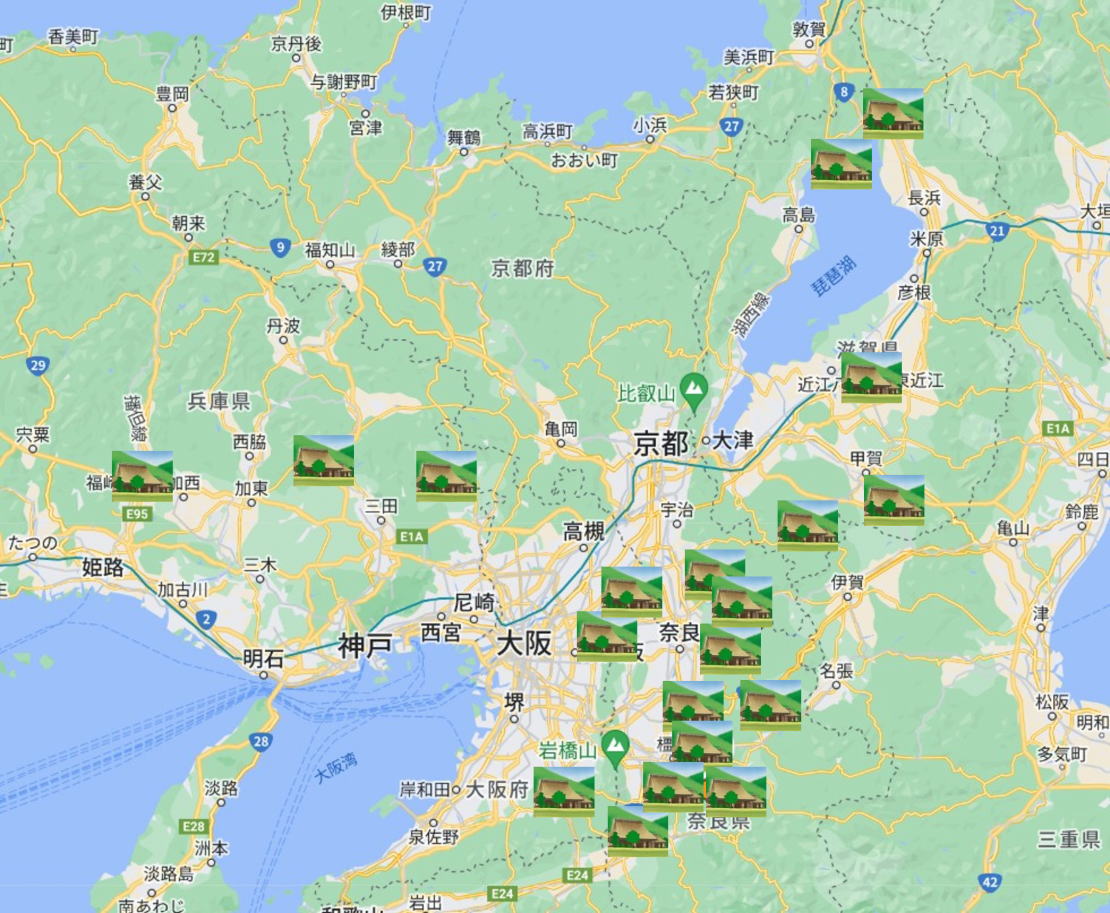
Task: Click the 京都 city label
Action: click(660, 444)
